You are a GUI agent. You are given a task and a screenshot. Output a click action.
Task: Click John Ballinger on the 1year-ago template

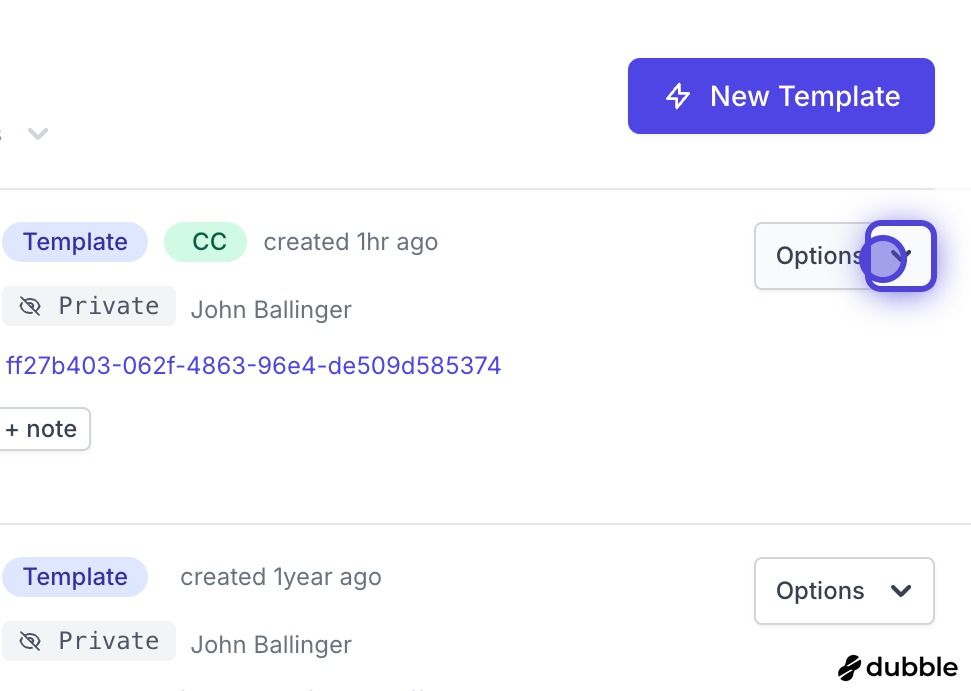click(271, 644)
